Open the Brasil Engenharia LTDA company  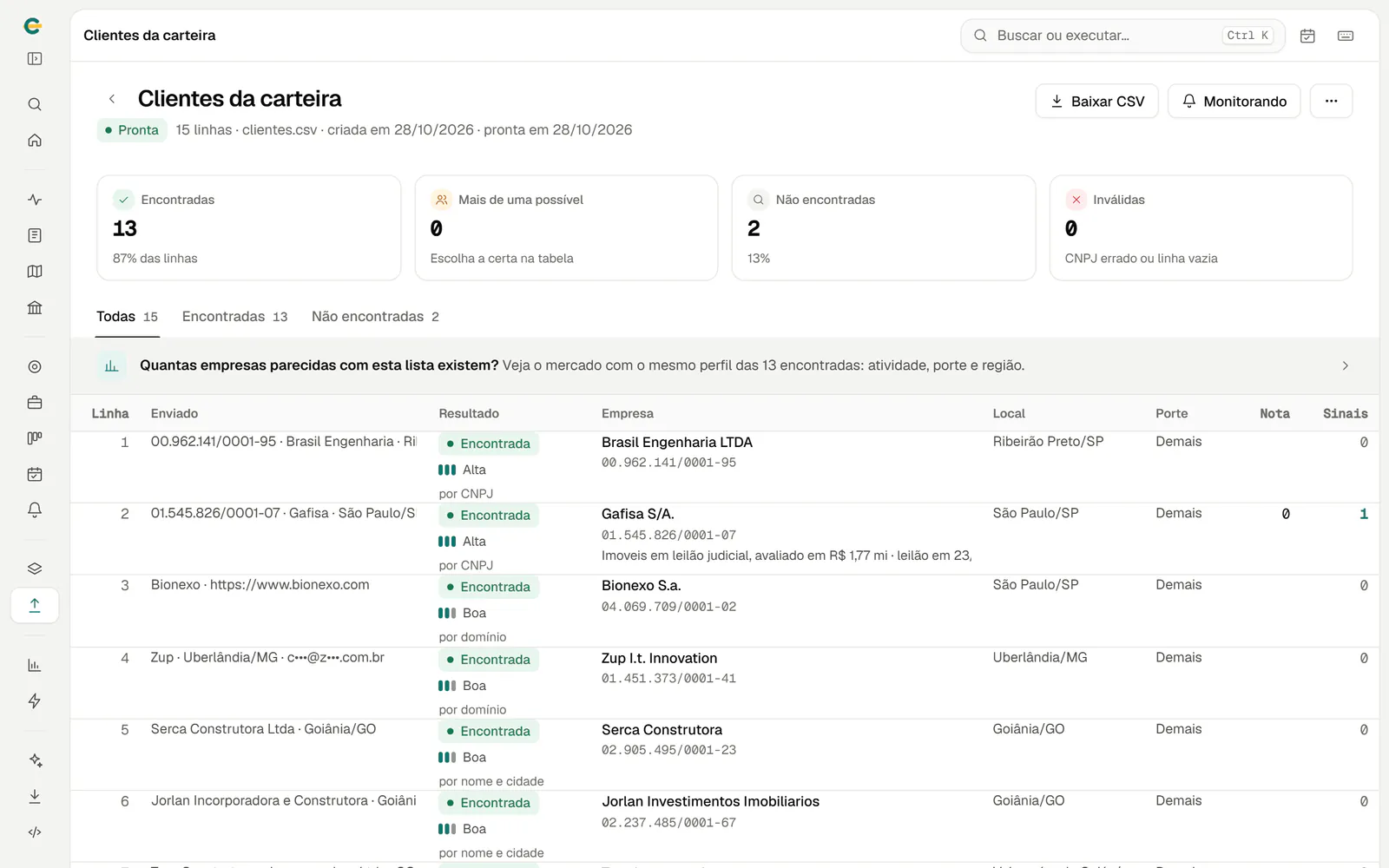tap(677, 443)
